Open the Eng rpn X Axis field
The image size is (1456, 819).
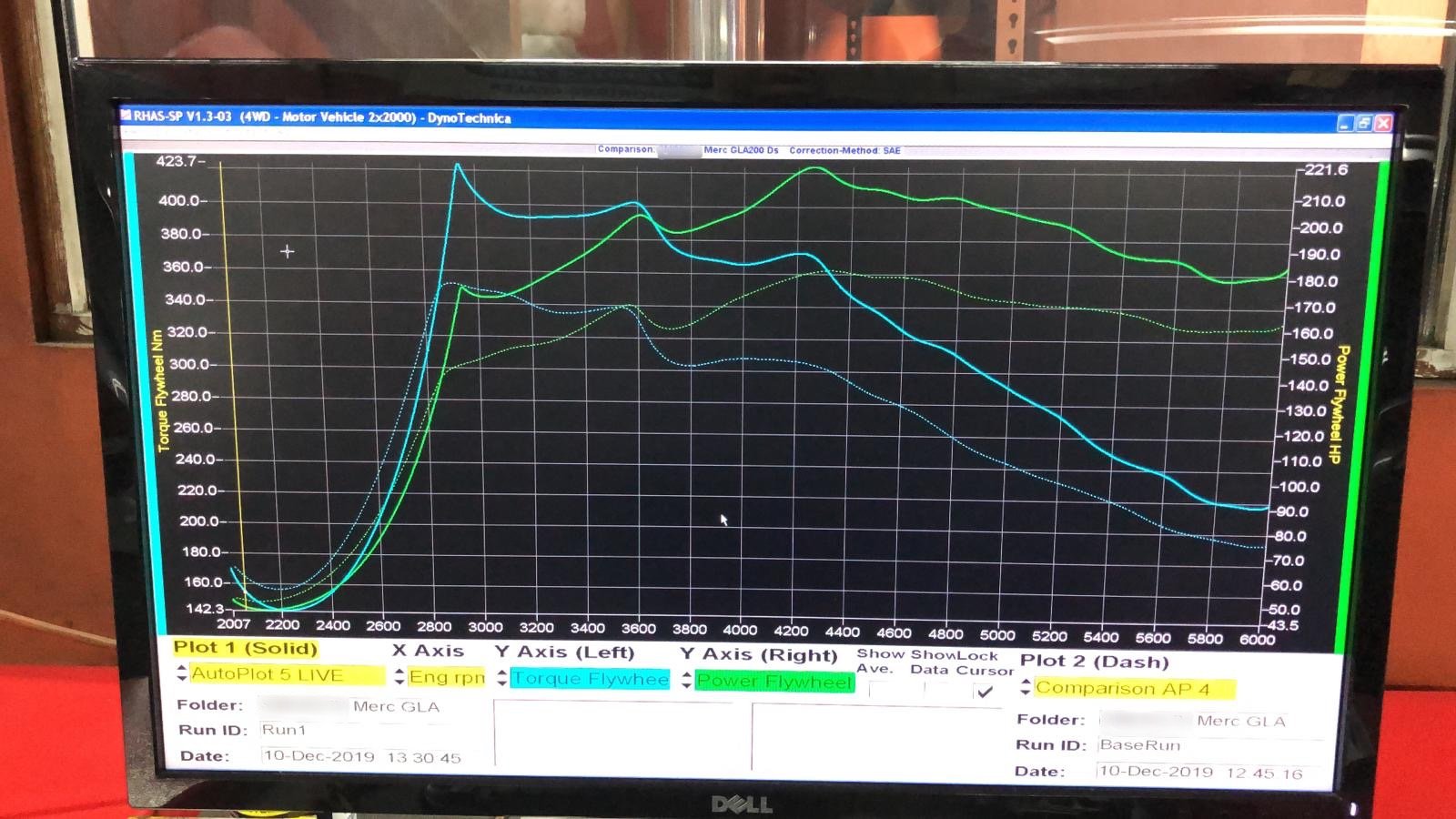446,677
